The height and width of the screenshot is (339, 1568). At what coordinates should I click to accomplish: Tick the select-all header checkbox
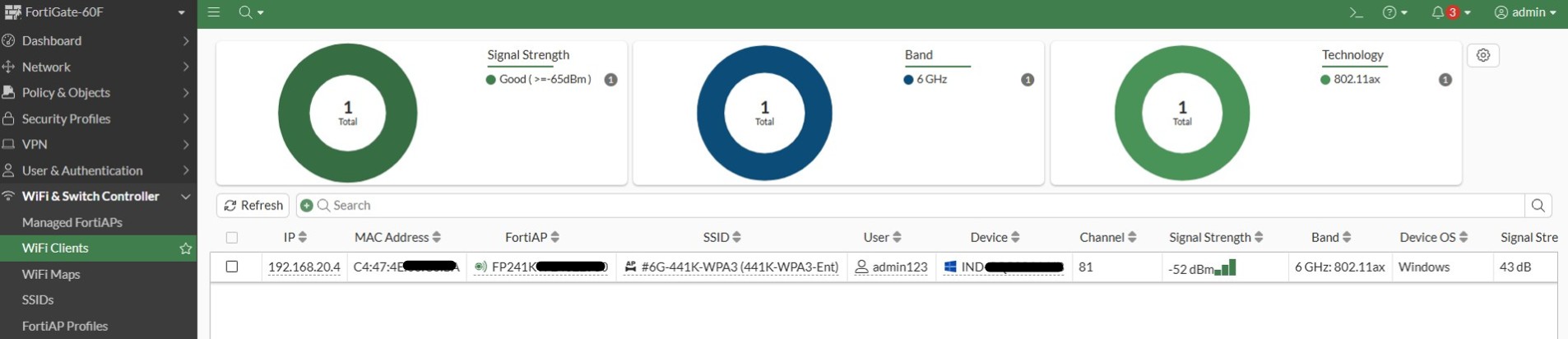[232, 237]
